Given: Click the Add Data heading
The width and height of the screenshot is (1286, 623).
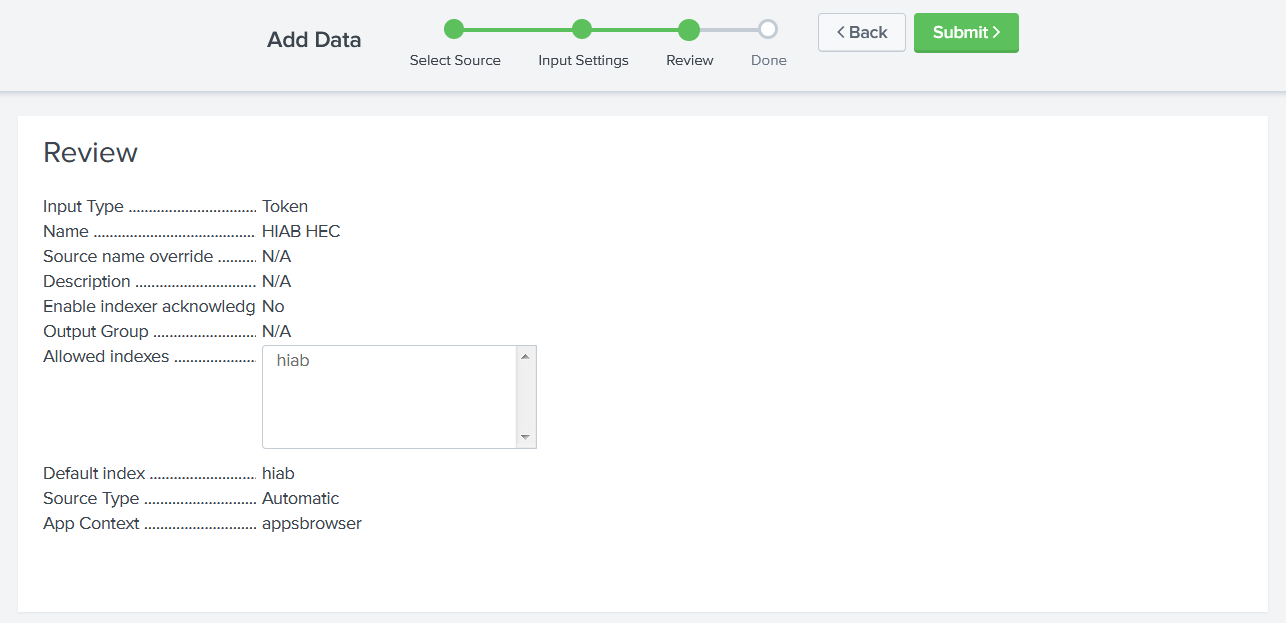Looking at the screenshot, I should [x=313, y=39].
